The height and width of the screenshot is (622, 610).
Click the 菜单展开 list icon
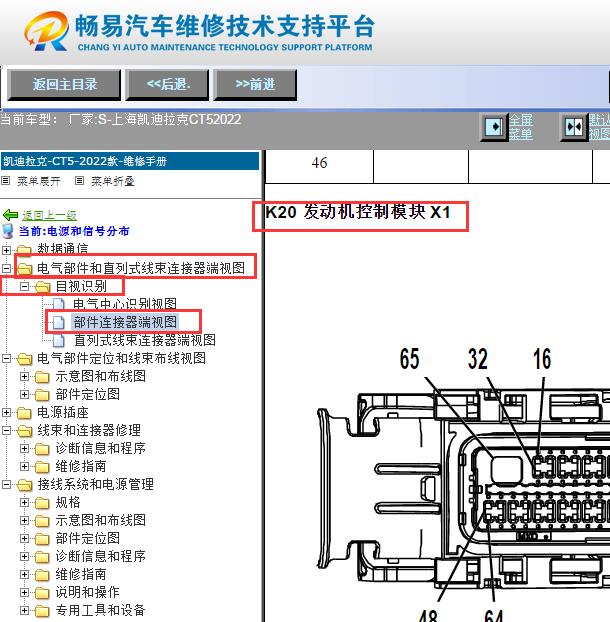click(x=6, y=181)
